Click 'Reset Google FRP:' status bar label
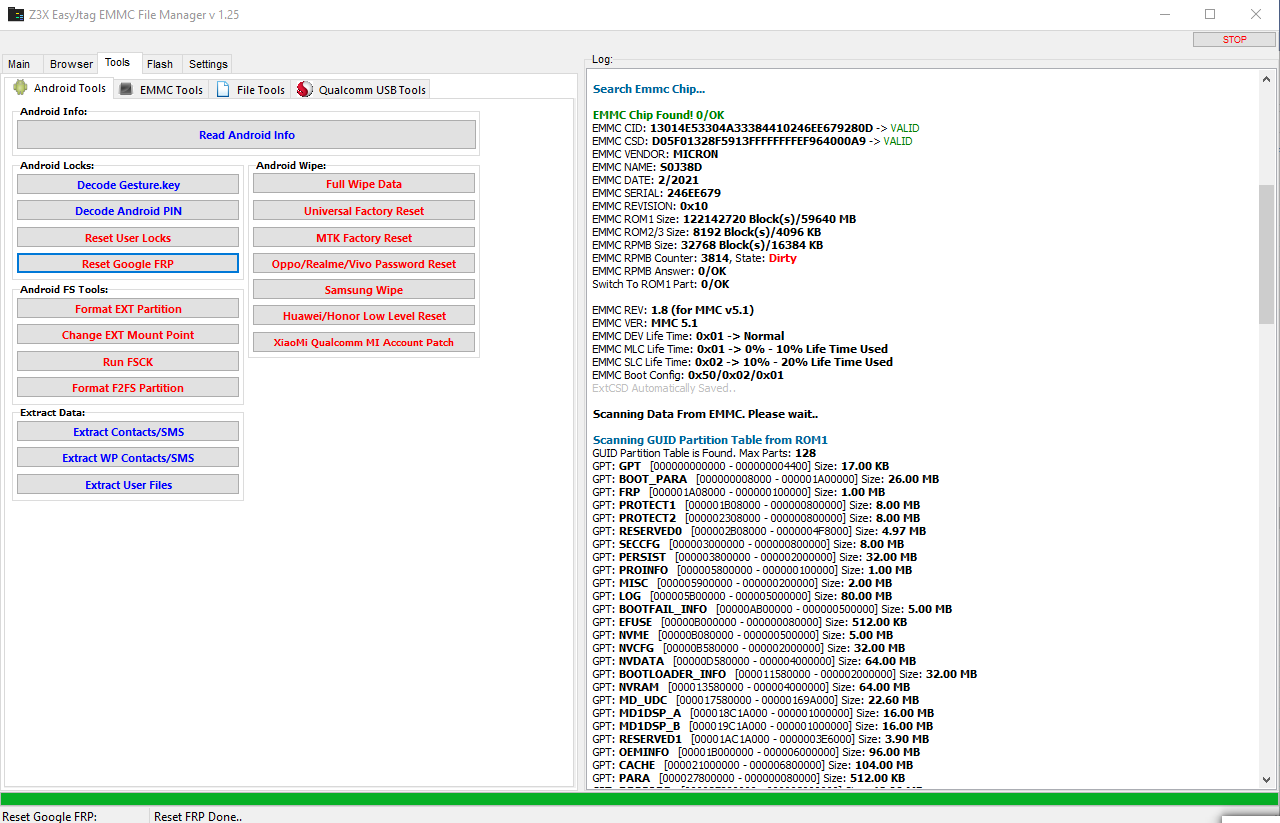Screen dimensions: 1280x823 coord(49,817)
